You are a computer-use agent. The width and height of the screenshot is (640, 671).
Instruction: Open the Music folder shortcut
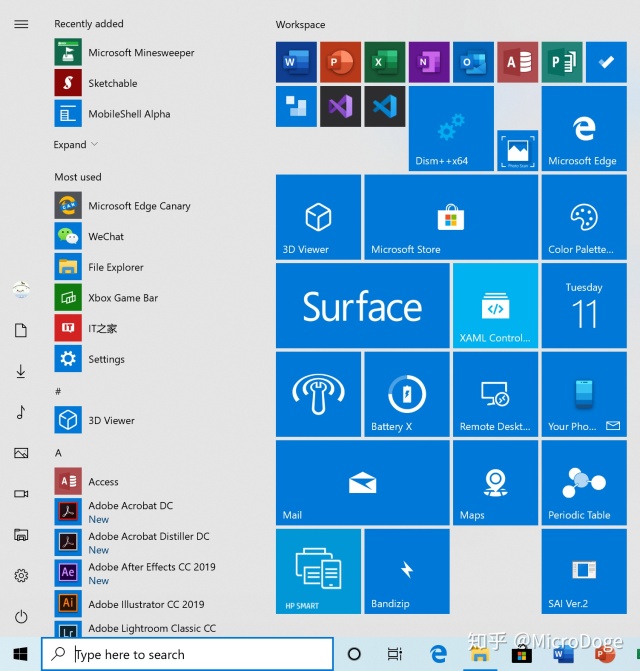click(x=21, y=412)
